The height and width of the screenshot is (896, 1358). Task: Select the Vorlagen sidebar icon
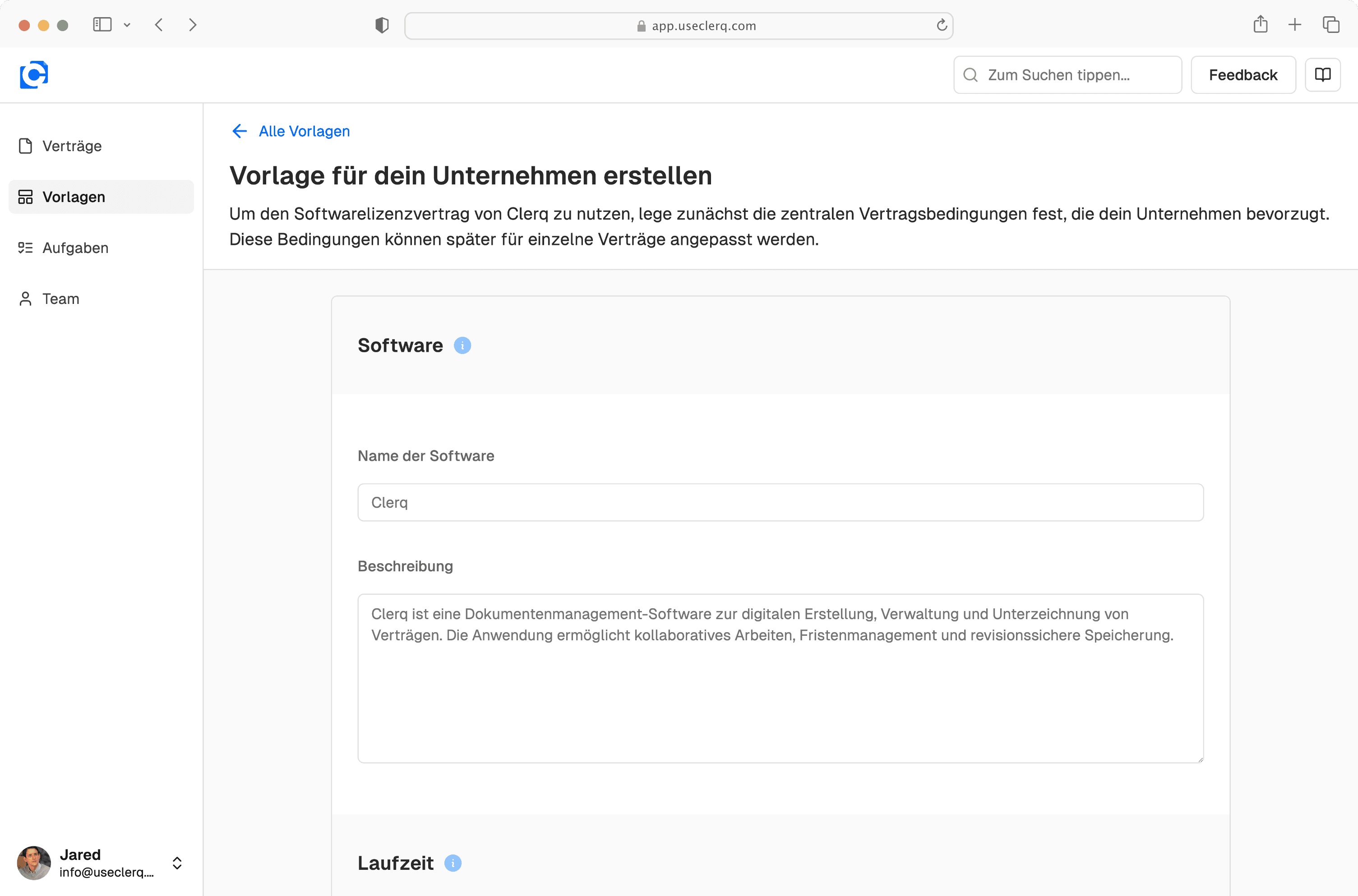coord(25,197)
